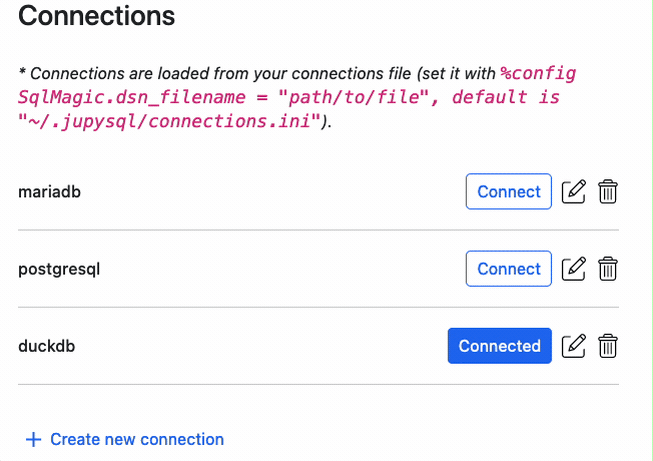653x461 pixels.
Task: Edit the mariadb connection
Action: pyautogui.click(x=573, y=192)
